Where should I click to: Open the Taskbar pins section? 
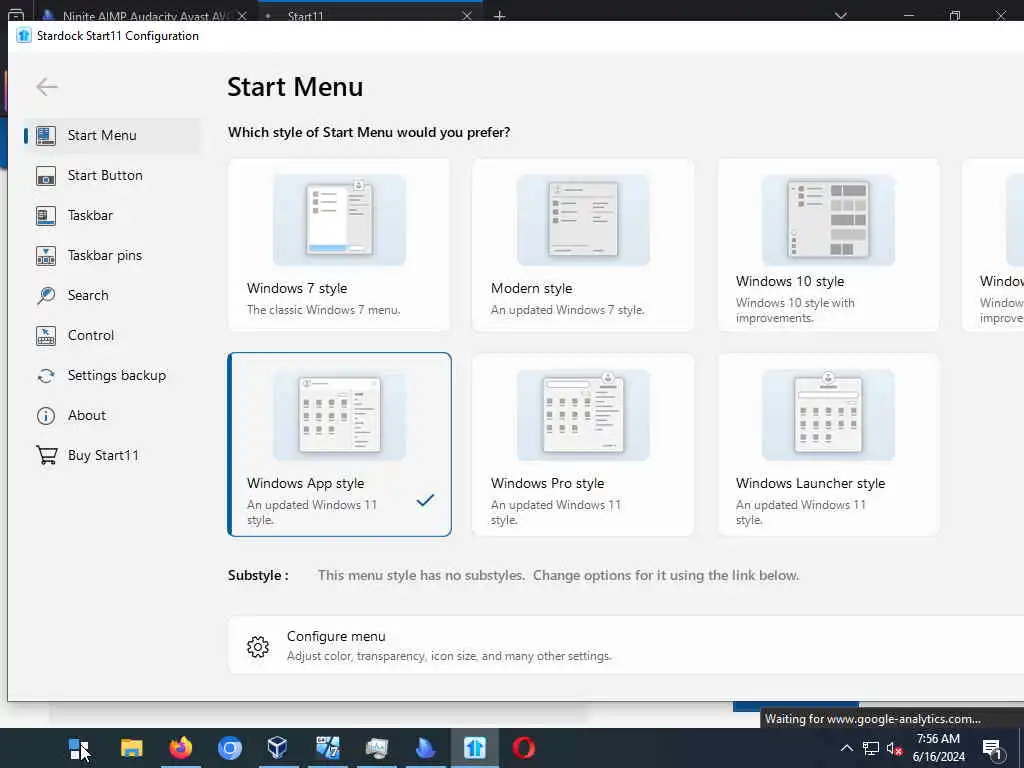(112, 255)
